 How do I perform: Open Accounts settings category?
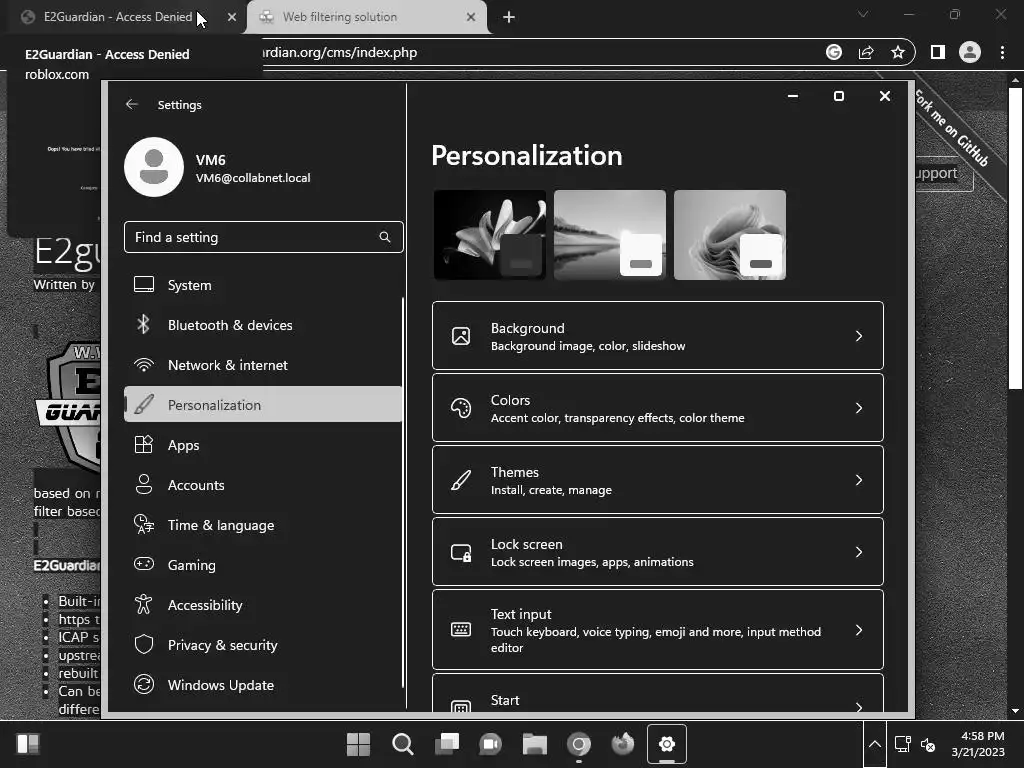(x=263, y=485)
